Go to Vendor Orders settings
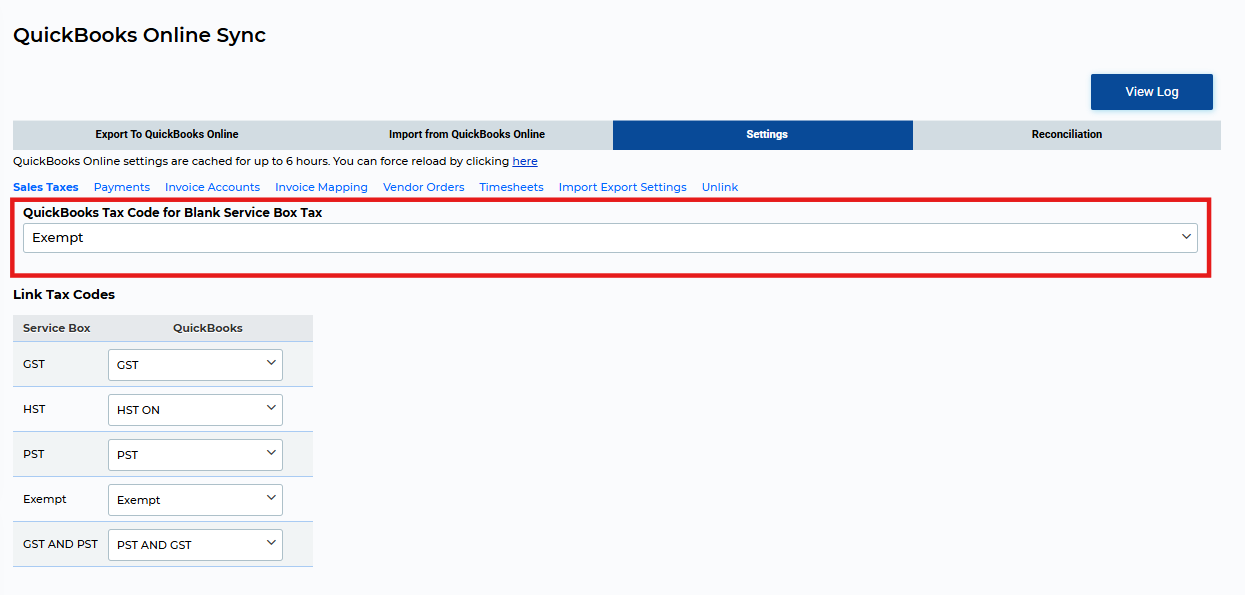This screenshot has height=595, width=1245. tap(424, 187)
